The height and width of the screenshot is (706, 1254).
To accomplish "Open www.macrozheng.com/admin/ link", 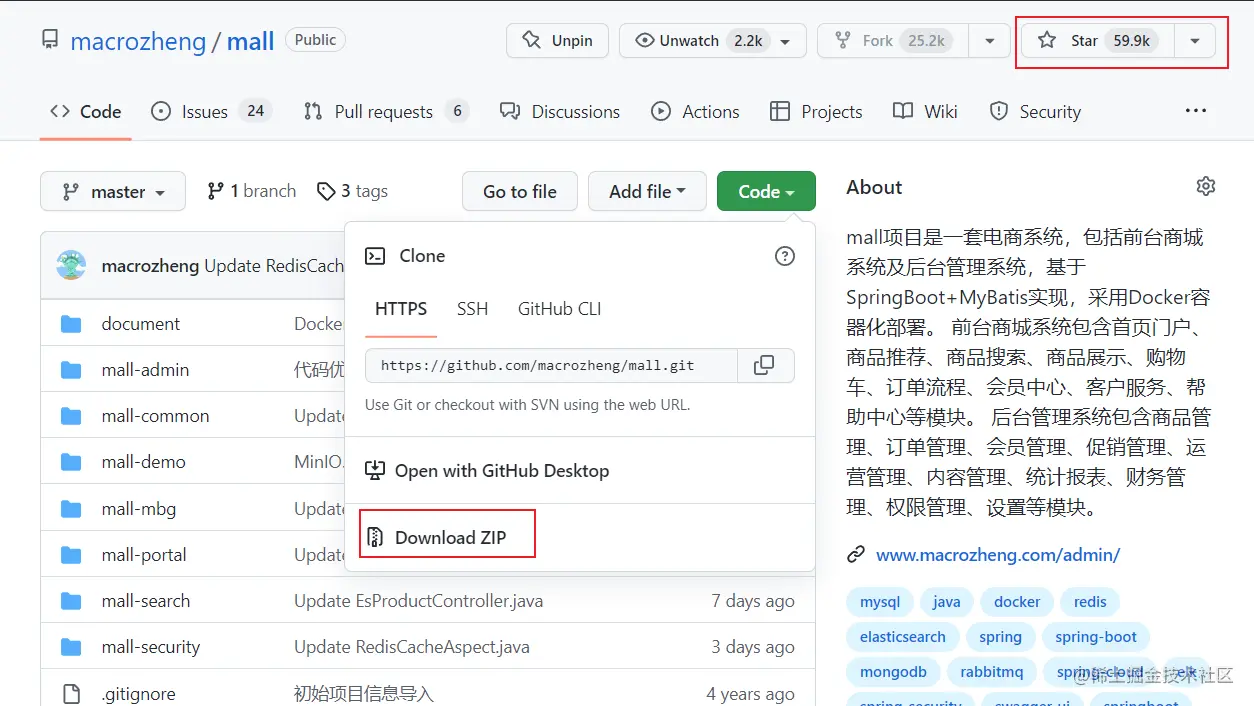I will pyautogui.click(x=998, y=554).
